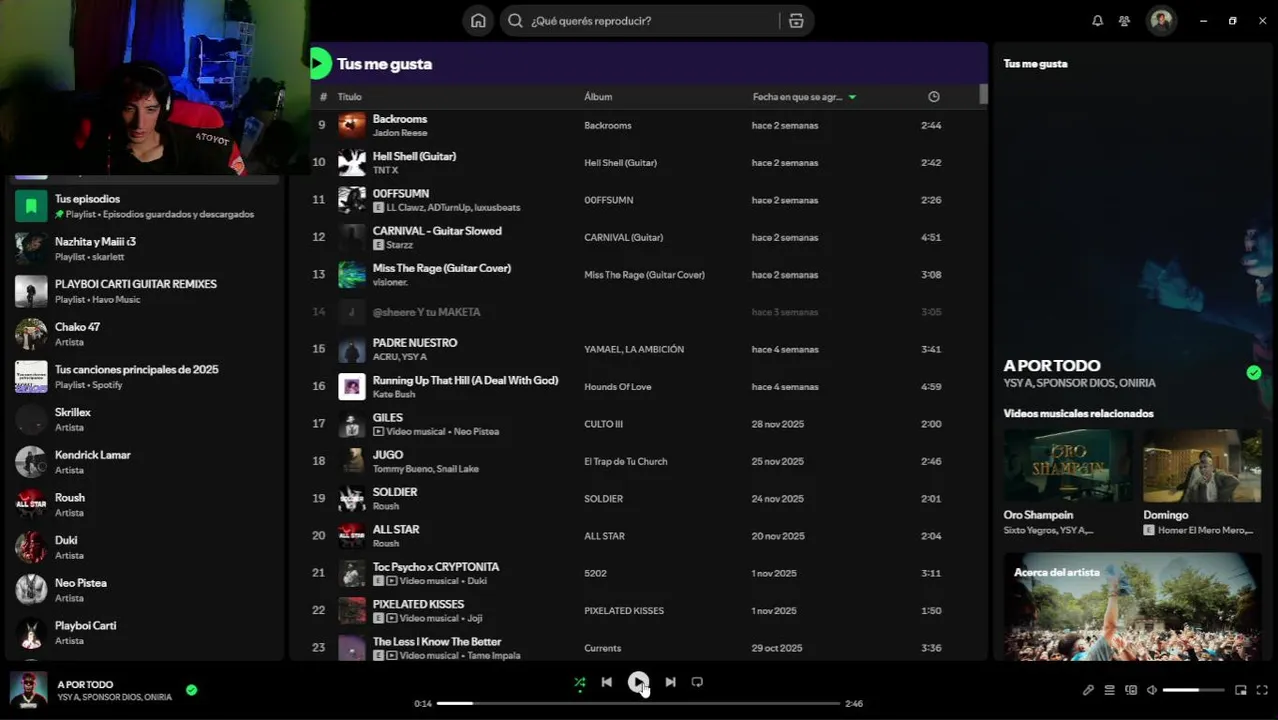This screenshot has width=1278, height=720.
Task: Open Tus episodios in sidebar
Action: 145,206
